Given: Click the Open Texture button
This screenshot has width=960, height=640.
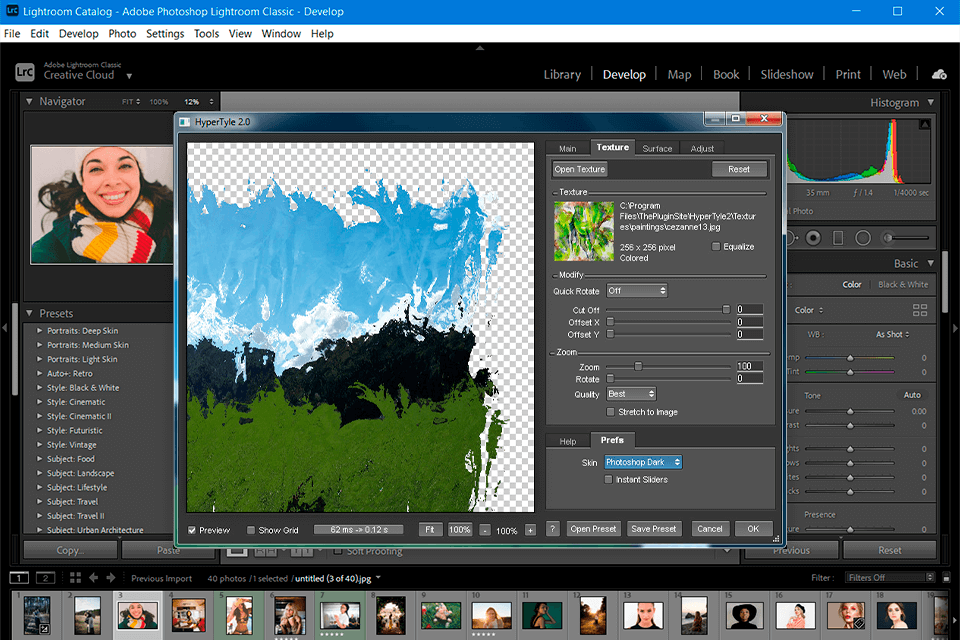Looking at the screenshot, I should tap(580, 170).
